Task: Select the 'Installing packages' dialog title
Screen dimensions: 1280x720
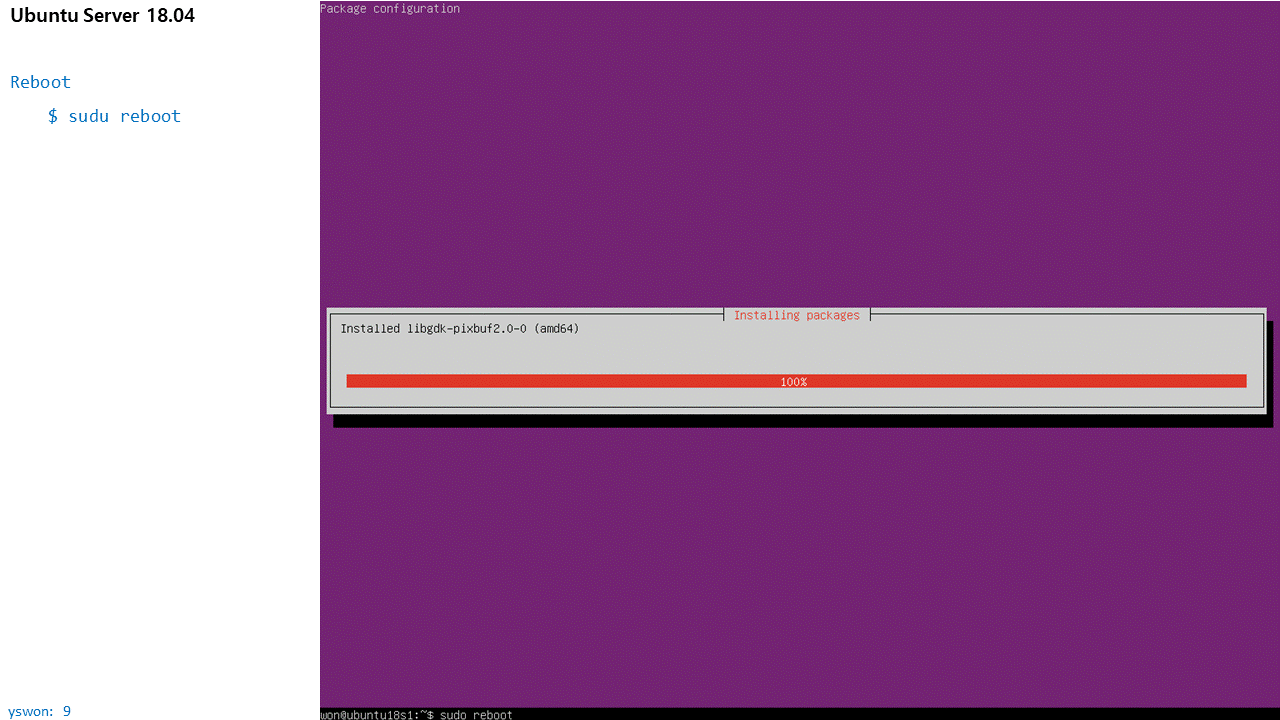Action: 796,315
